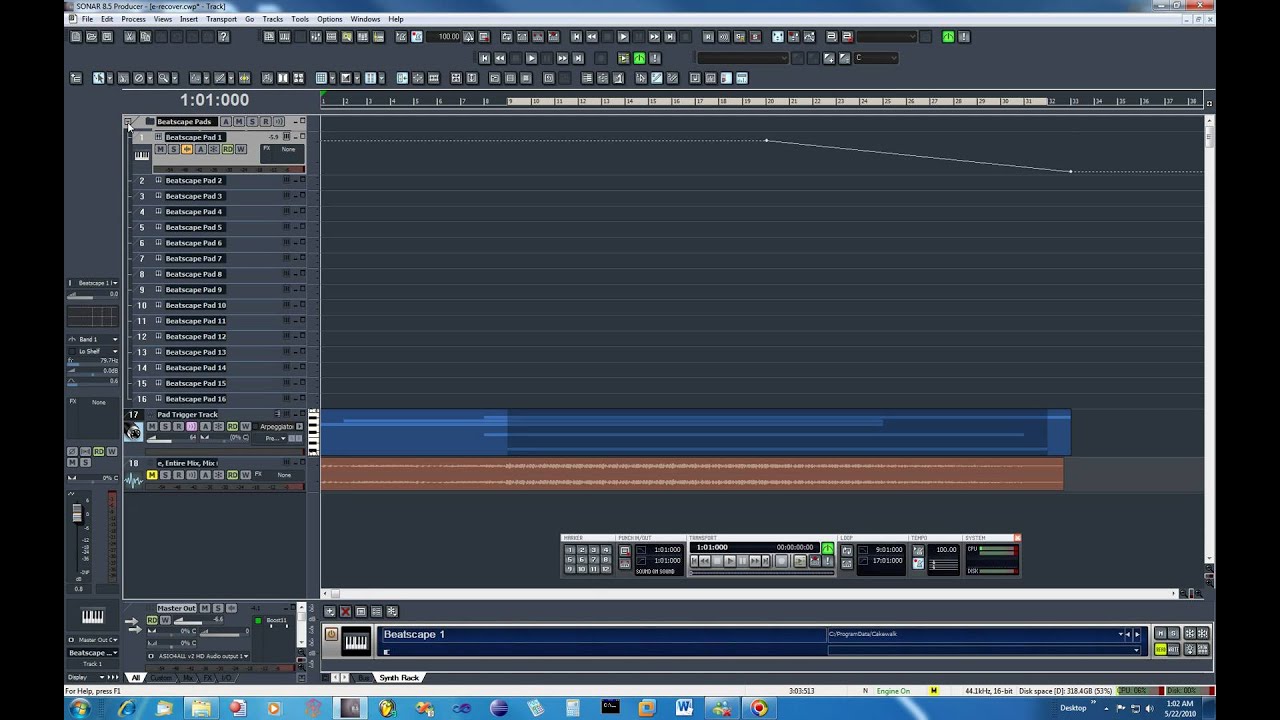Select Beatscape Pad 10 track
Viewport: 1280px width, 720px height.
pyautogui.click(x=196, y=305)
